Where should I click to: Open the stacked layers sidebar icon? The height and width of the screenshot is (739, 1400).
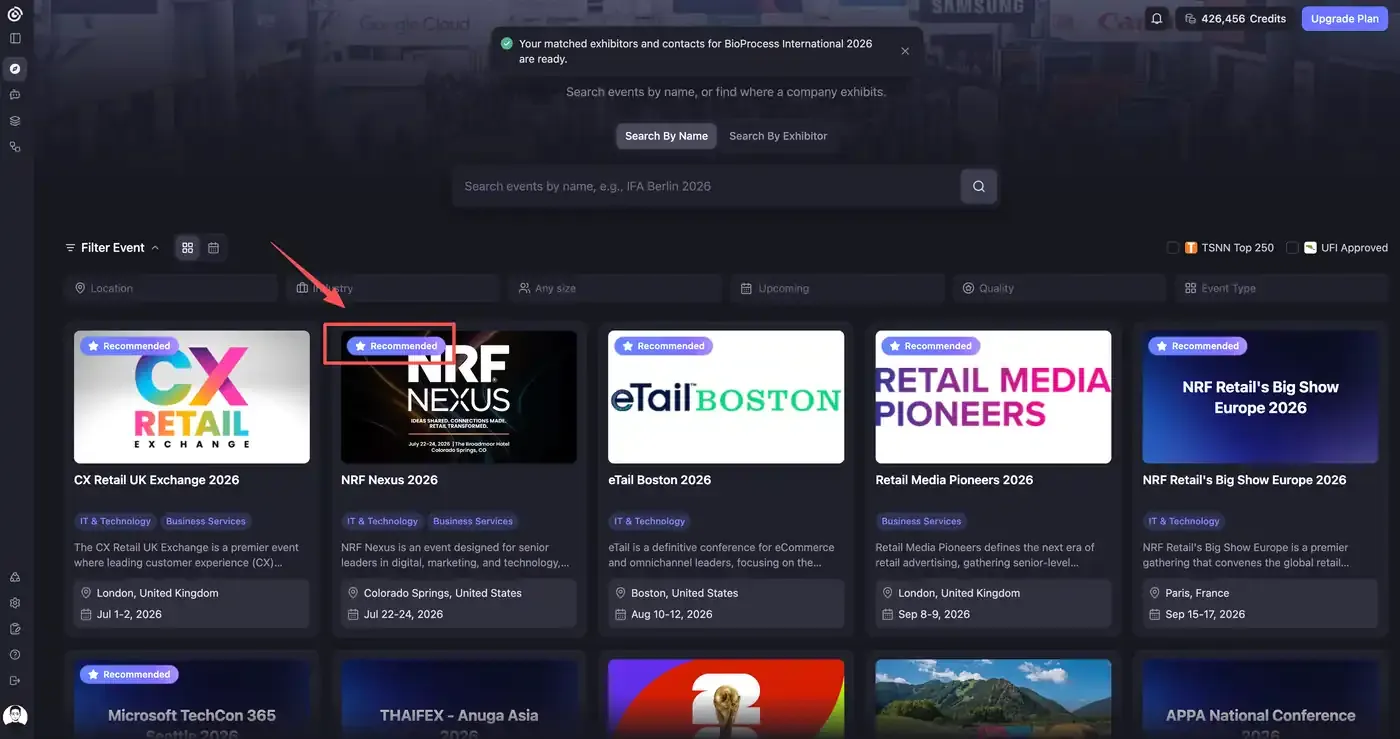pos(15,121)
